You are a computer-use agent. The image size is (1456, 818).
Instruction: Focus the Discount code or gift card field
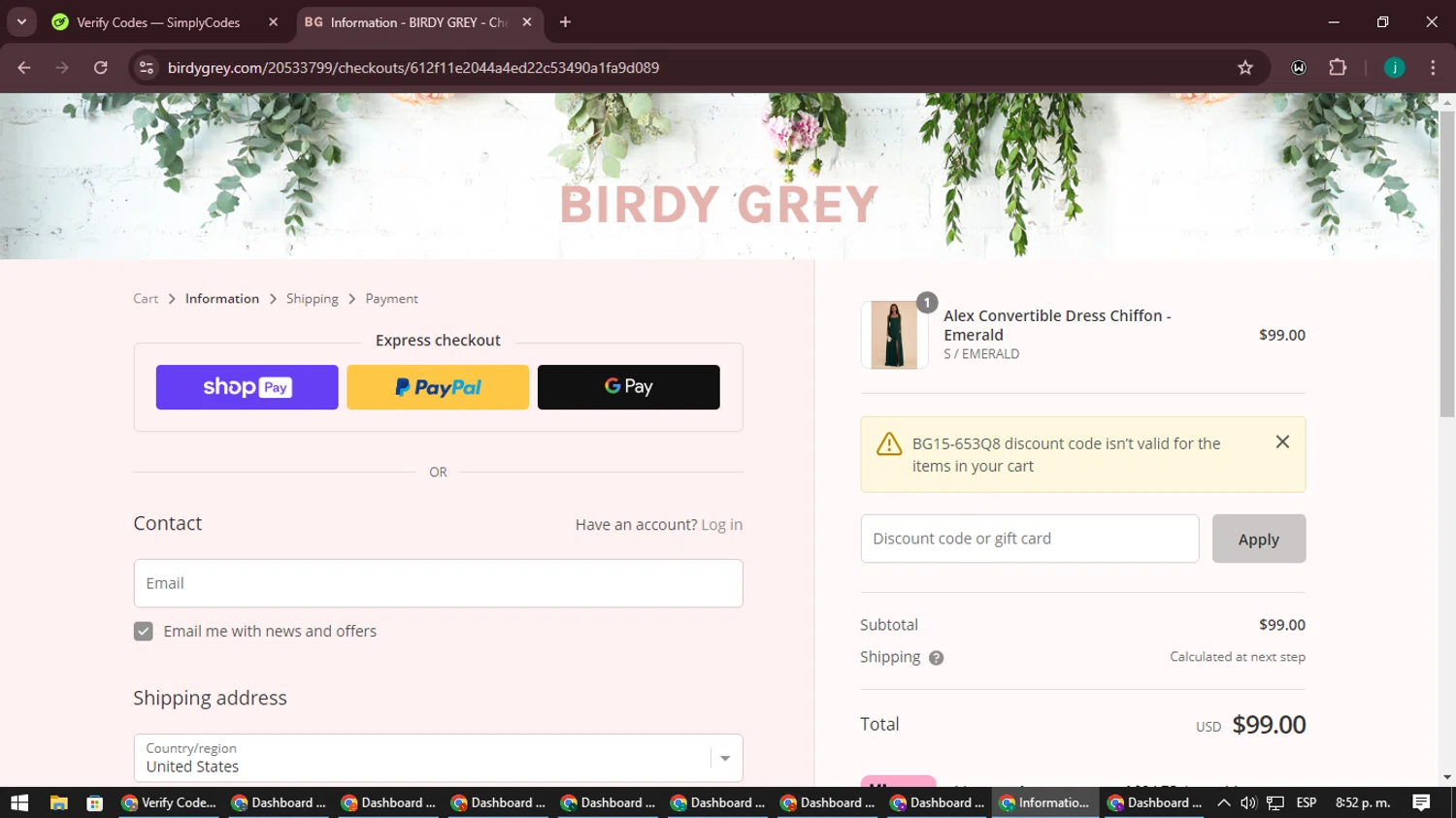1030,539
